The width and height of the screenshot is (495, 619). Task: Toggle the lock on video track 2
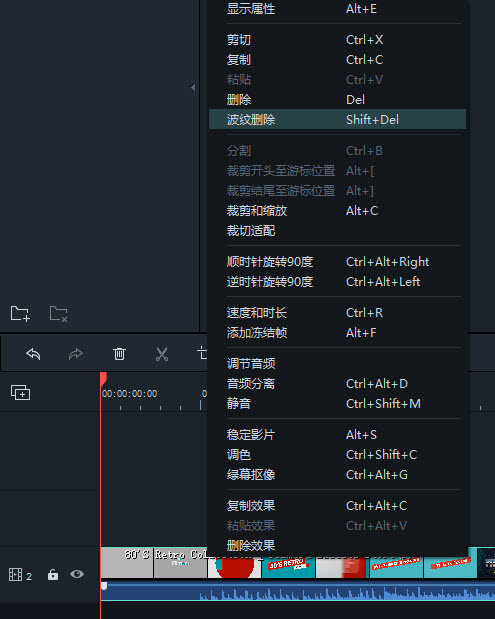pos(53,574)
